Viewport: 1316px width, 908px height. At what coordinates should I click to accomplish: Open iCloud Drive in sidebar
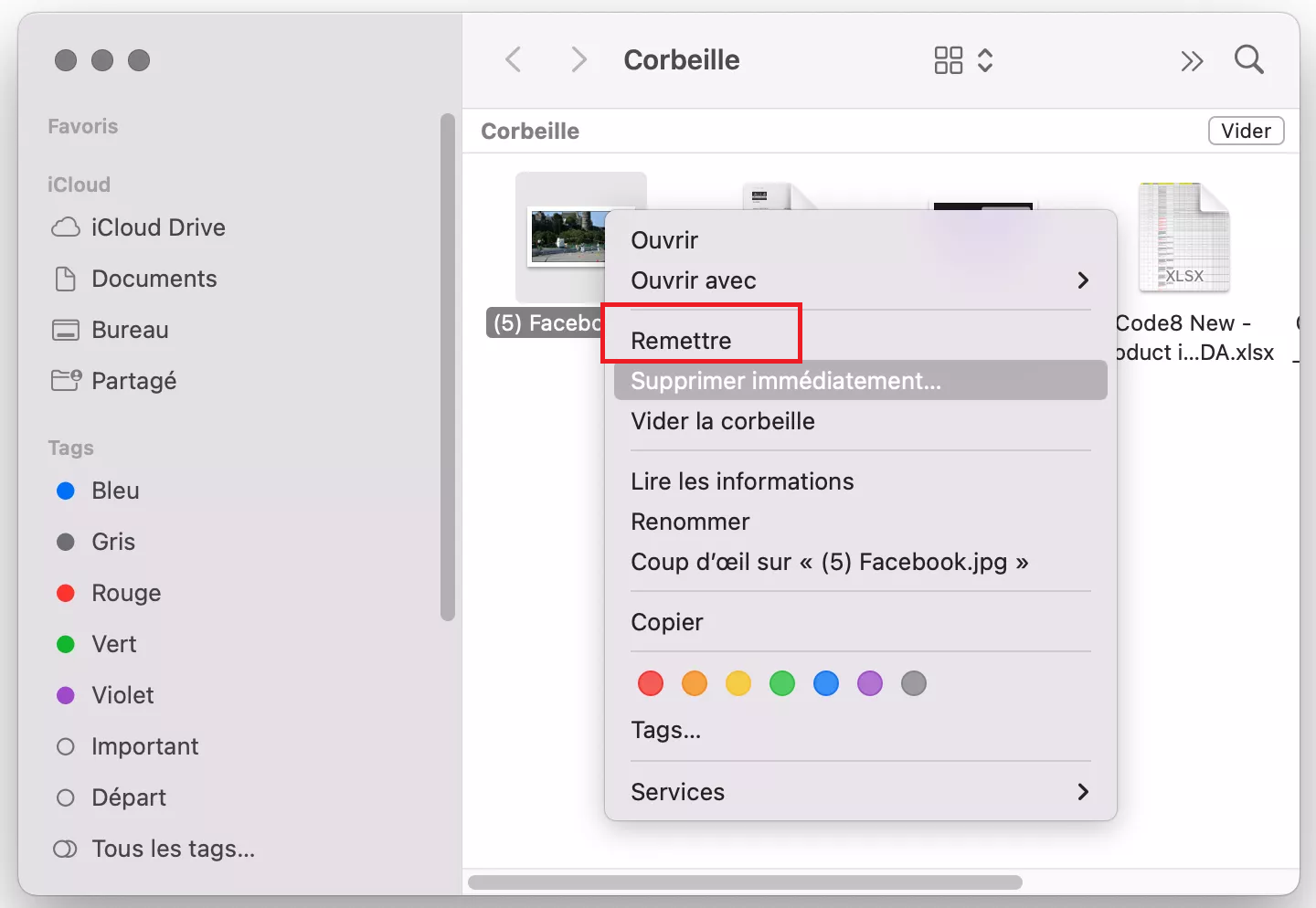(157, 227)
